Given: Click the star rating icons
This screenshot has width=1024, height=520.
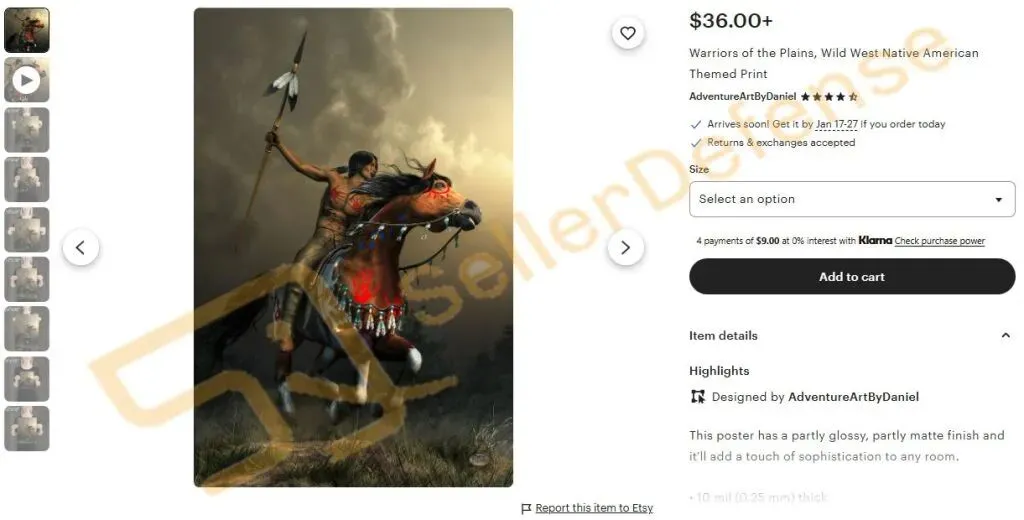Looking at the screenshot, I should click(x=829, y=97).
